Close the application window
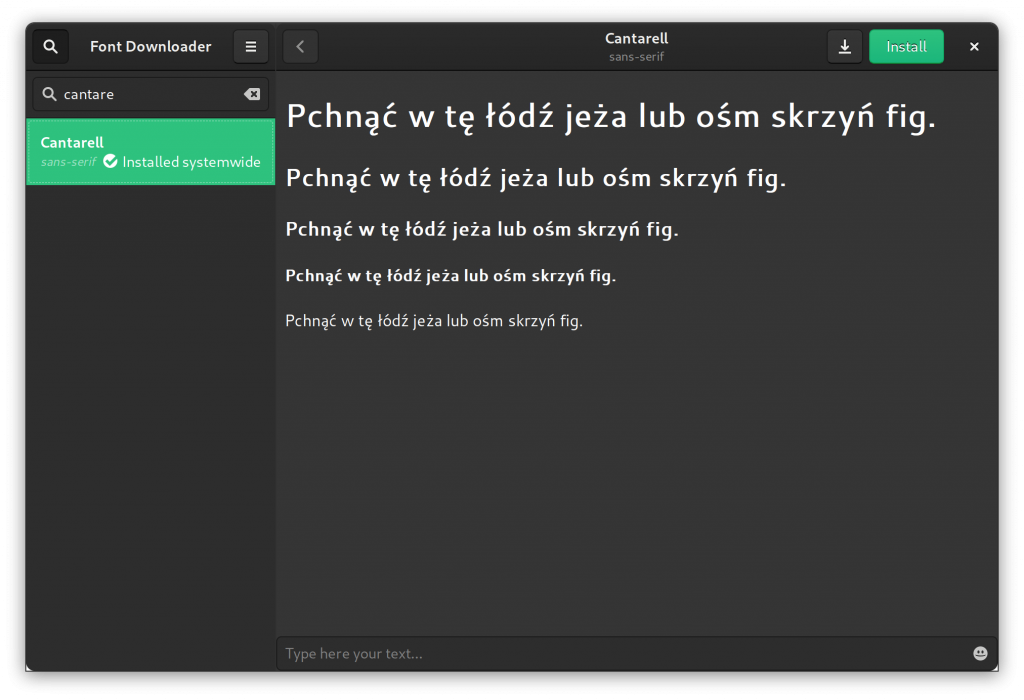The width and height of the screenshot is (1024, 700). (x=973, y=46)
